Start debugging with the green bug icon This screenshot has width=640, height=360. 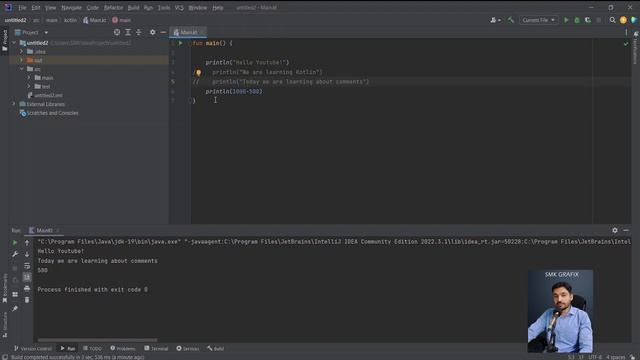[577, 20]
